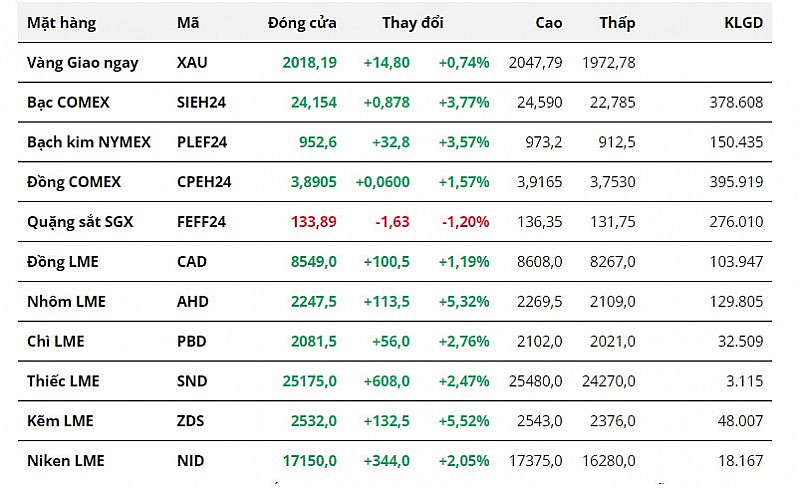Click the Thấp column header

[616, 22]
